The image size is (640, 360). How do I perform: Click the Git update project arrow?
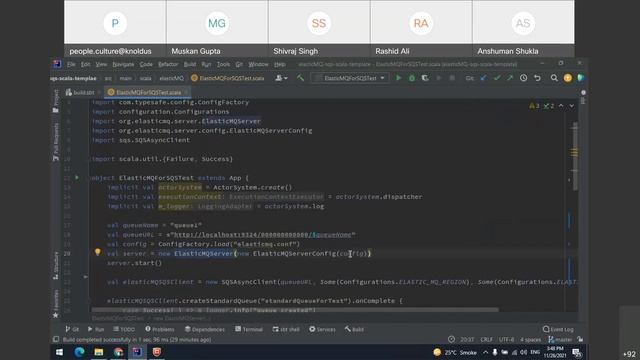(484, 78)
